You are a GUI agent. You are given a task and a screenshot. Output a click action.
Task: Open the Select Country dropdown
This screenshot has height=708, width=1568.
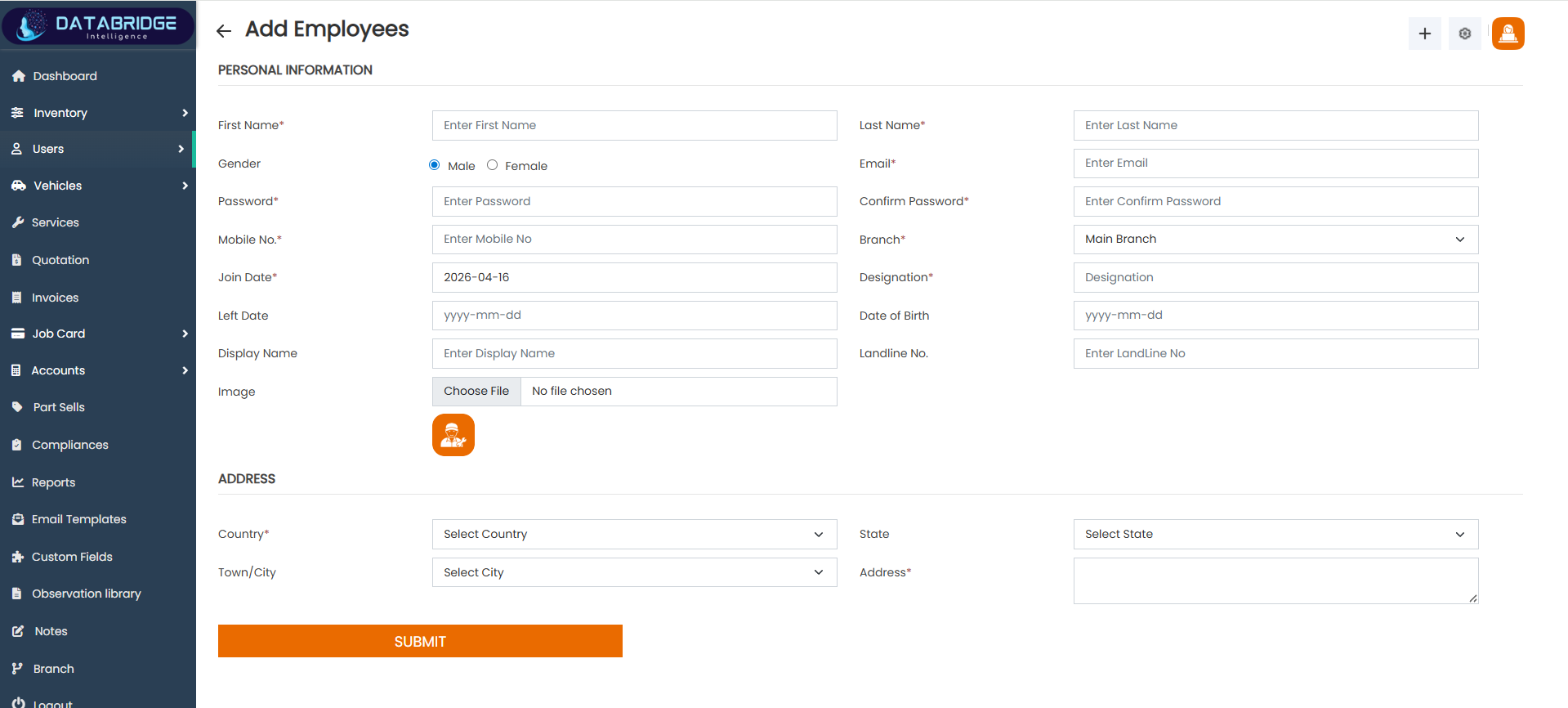click(x=634, y=535)
